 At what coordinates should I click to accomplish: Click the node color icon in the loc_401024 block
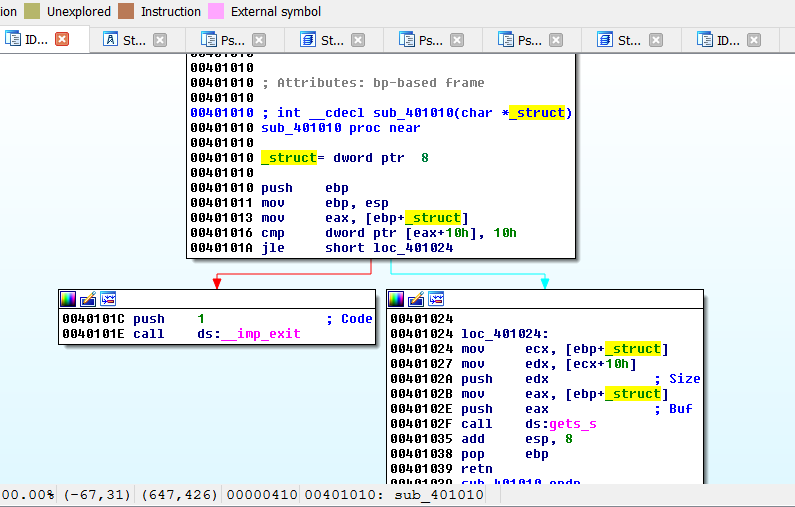396,299
